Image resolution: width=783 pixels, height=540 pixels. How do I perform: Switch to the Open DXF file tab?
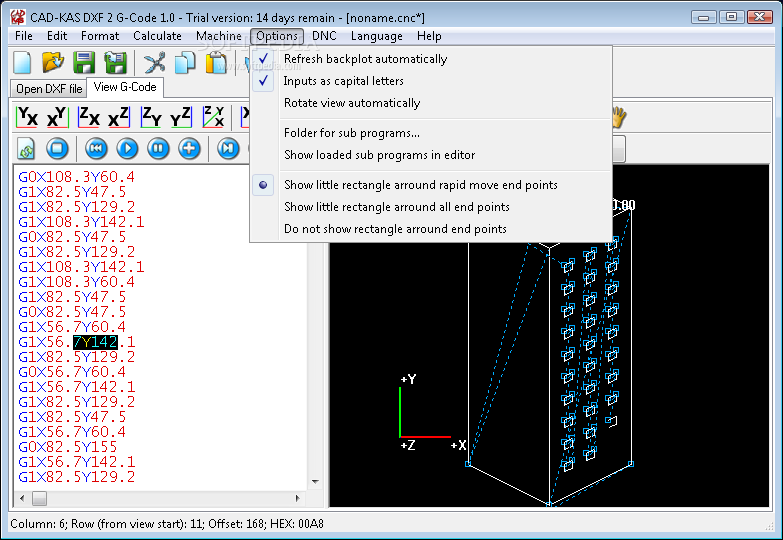[x=49, y=89]
